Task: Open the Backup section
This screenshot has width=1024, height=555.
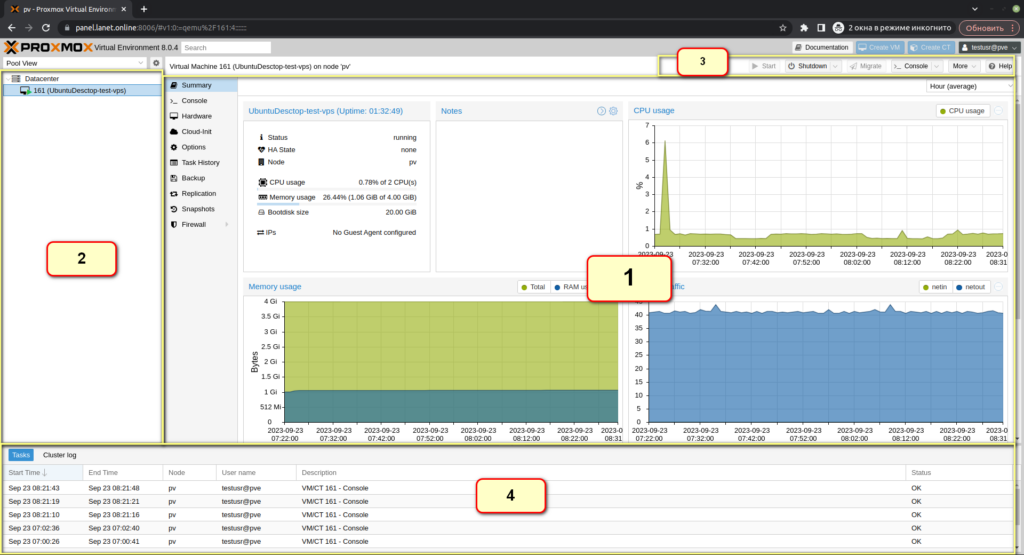Action: 193,178
